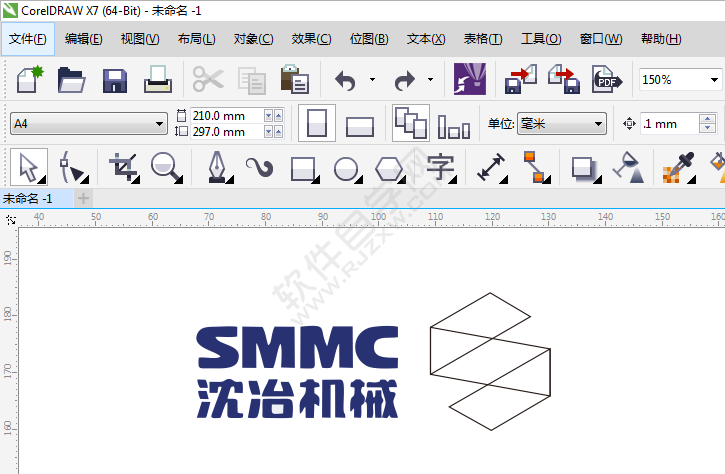The width and height of the screenshot is (725, 474).
Task: Click the page height 297.0 mm field
Action: 227,132
